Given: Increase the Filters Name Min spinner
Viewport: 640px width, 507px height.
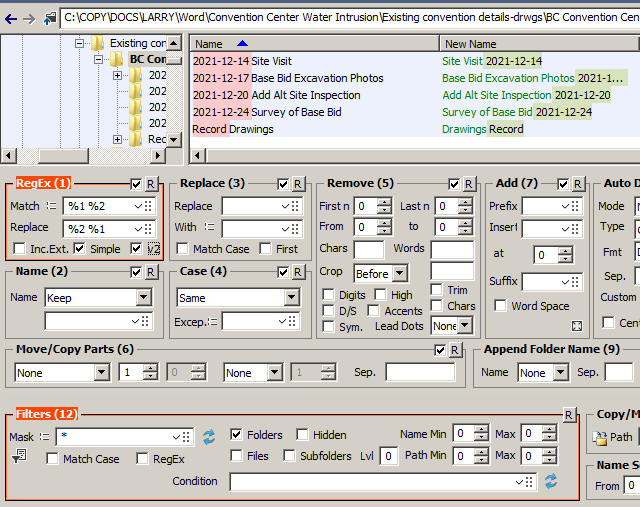Looking at the screenshot, I should [482, 430].
